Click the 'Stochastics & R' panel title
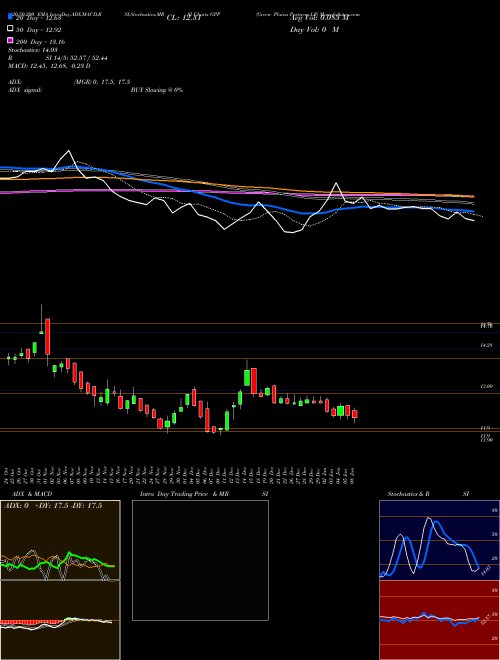Viewport: 500px width, 660px height. click(409, 494)
